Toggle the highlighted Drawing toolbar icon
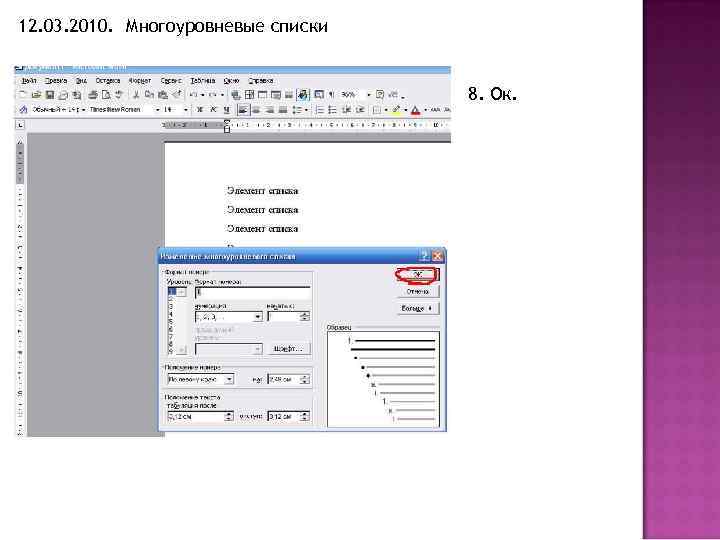Screen dimensions: 720x540 (303, 95)
